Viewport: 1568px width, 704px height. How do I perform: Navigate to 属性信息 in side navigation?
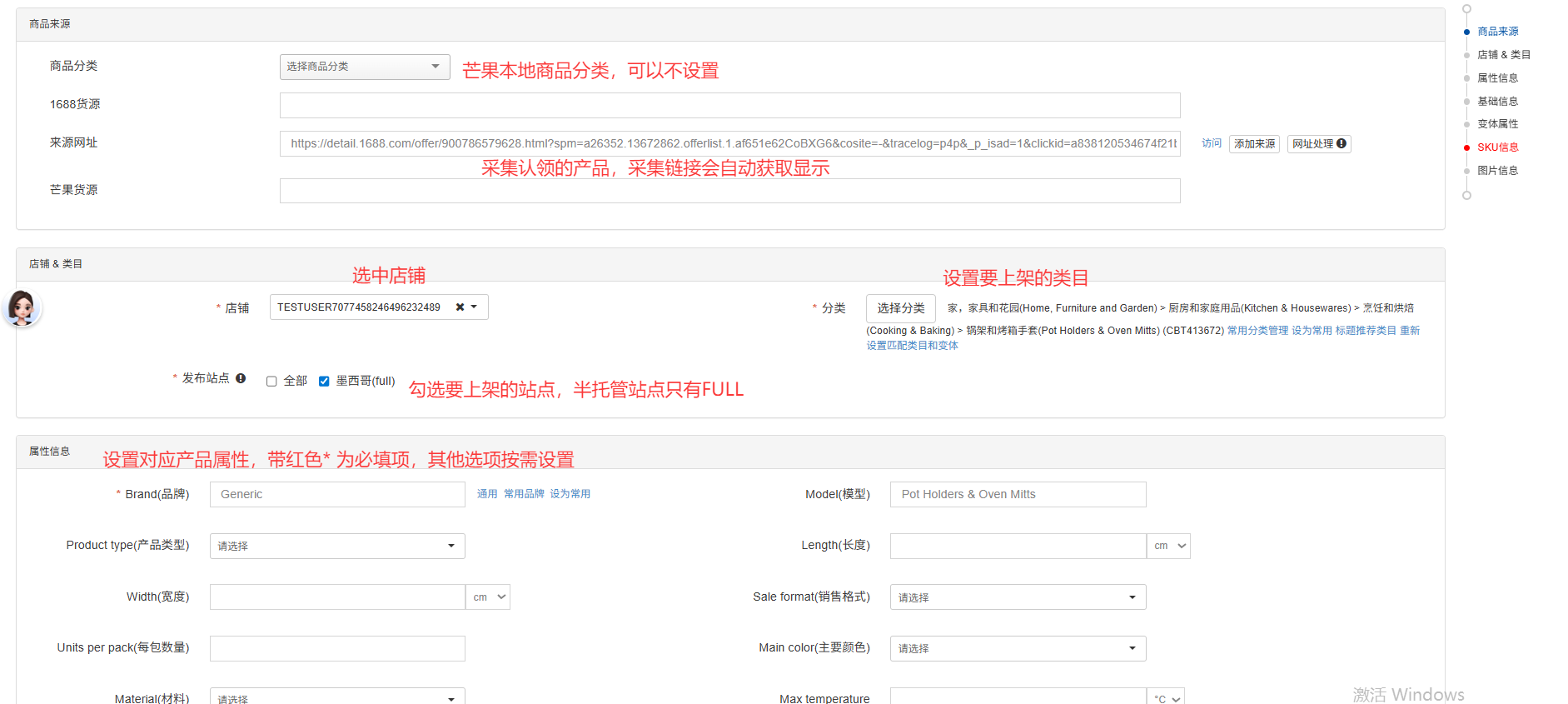[x=1497, y=78]
